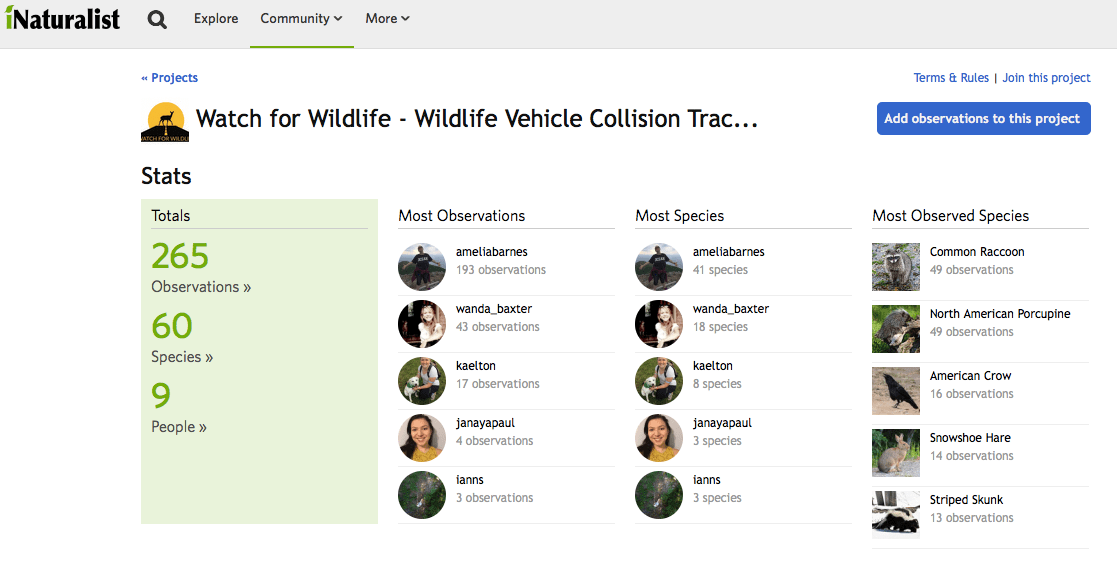Click wanda_baxter name above 18 species
The image size is (1117, 562).
(731, 308)
